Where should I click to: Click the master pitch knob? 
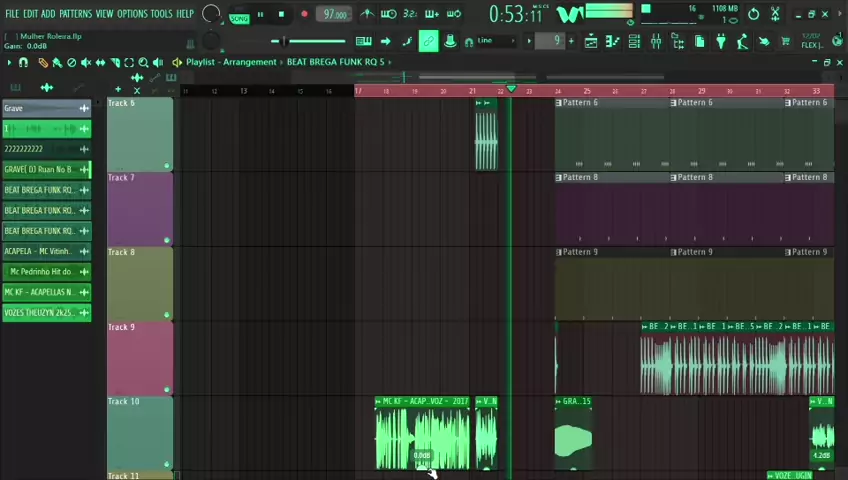[x=210, y=41]
